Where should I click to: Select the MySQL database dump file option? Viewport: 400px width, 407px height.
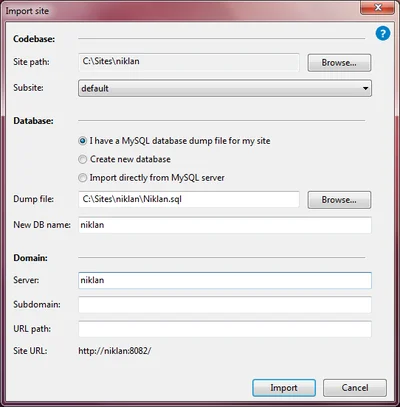point(82,141)
